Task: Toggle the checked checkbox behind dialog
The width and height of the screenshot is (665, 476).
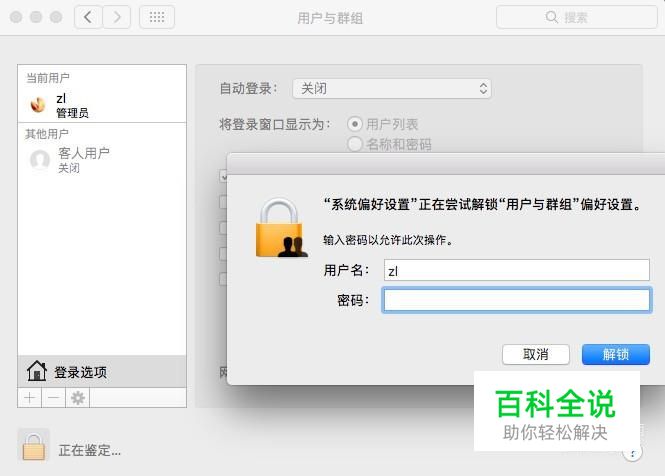Action: [x=224, y=176]
